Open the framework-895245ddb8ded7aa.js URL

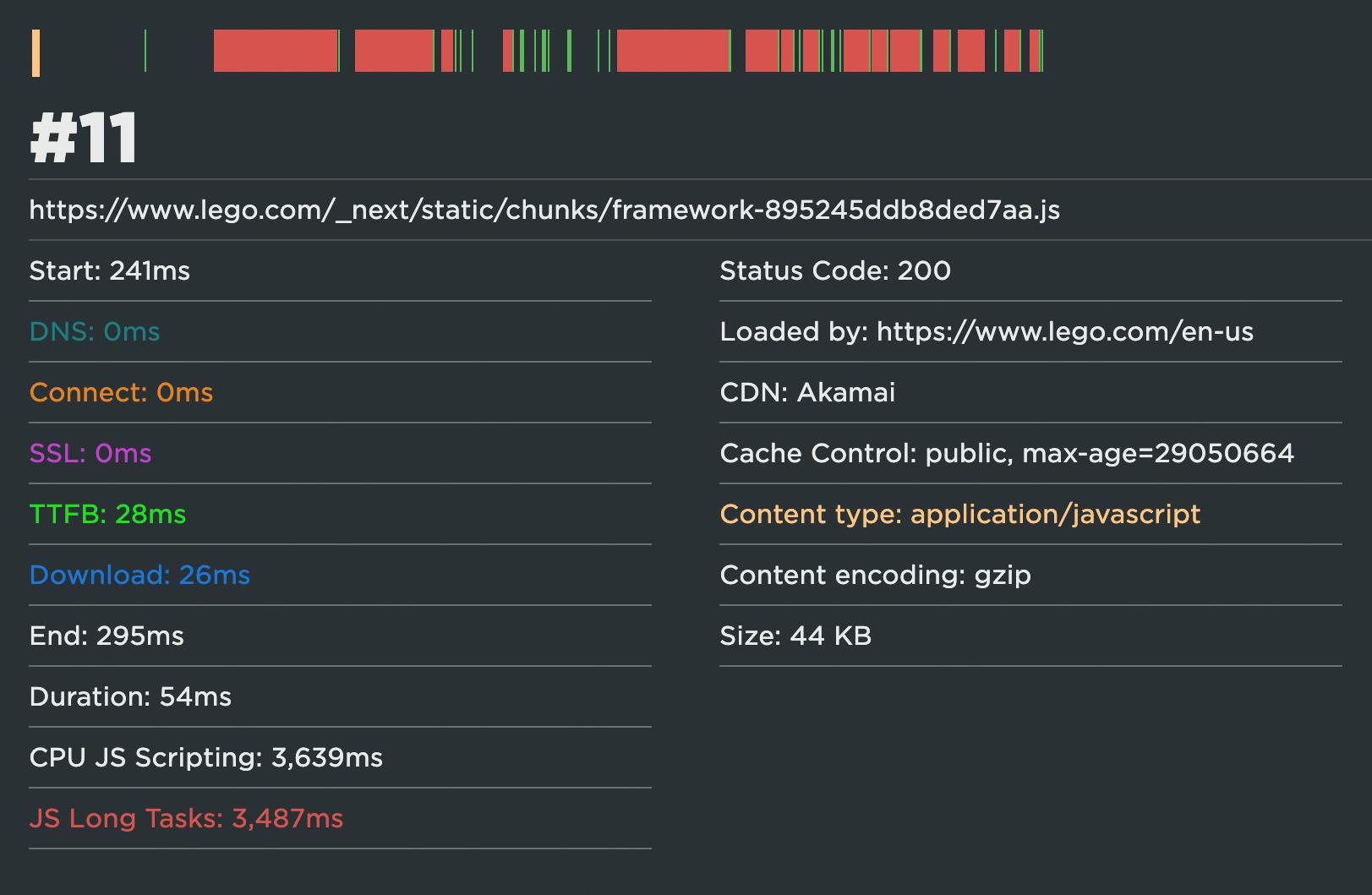tap(544, 210)
